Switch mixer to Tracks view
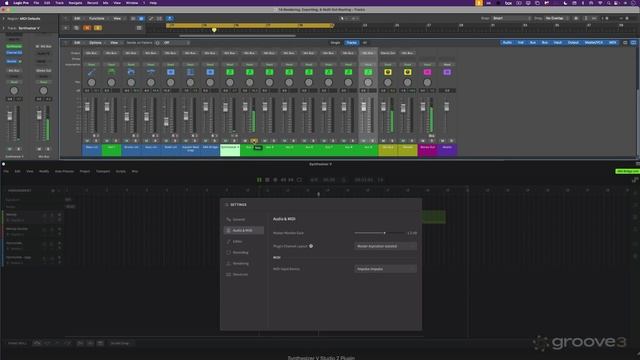The width and height of the screenshot is (640, 360). [351, 43]
